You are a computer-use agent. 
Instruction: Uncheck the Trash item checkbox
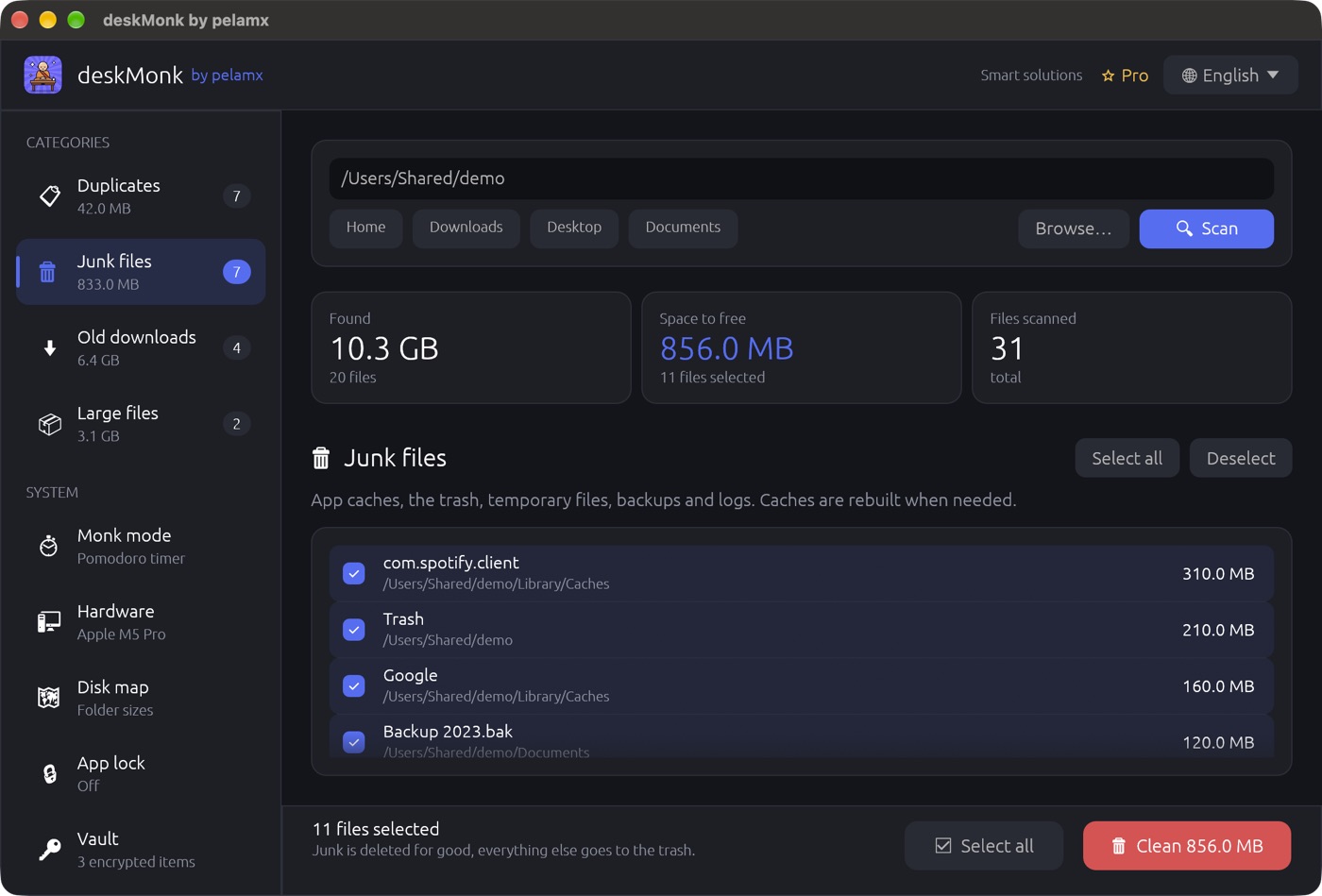(354, 630)
